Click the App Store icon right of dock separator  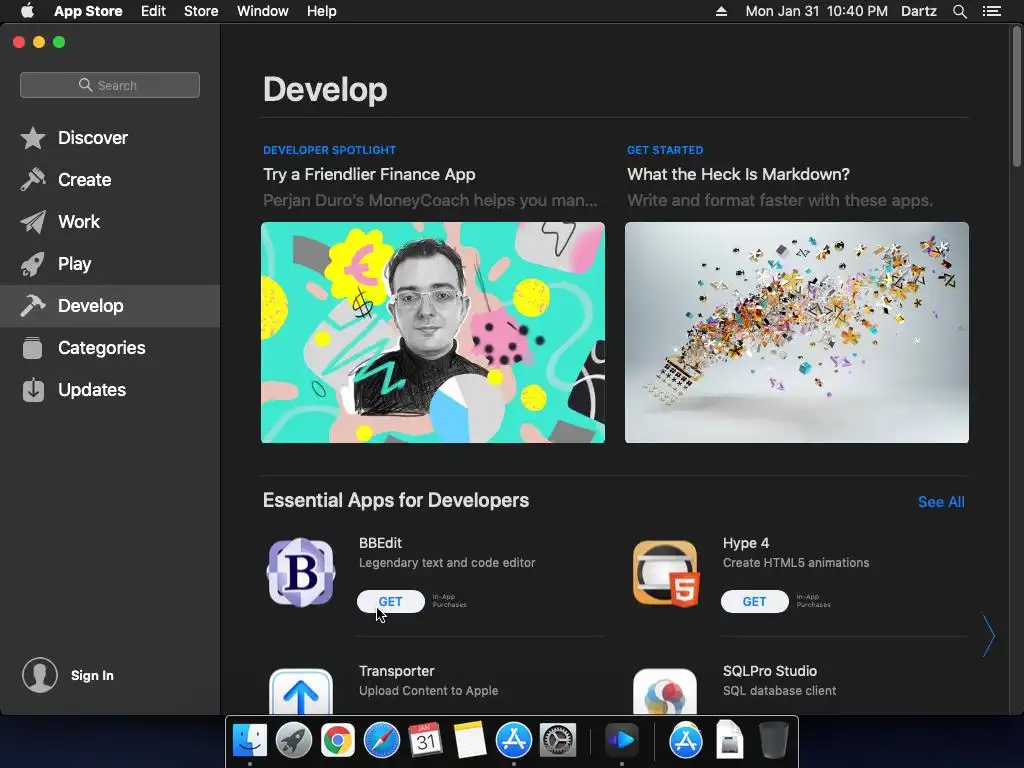(x=686, y=740)
